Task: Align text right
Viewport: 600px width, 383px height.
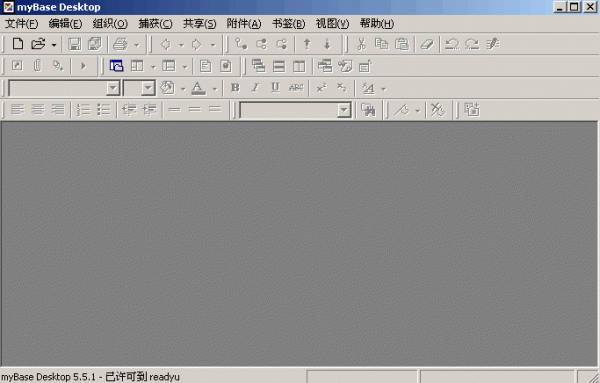Action: (x=58, y=110)
